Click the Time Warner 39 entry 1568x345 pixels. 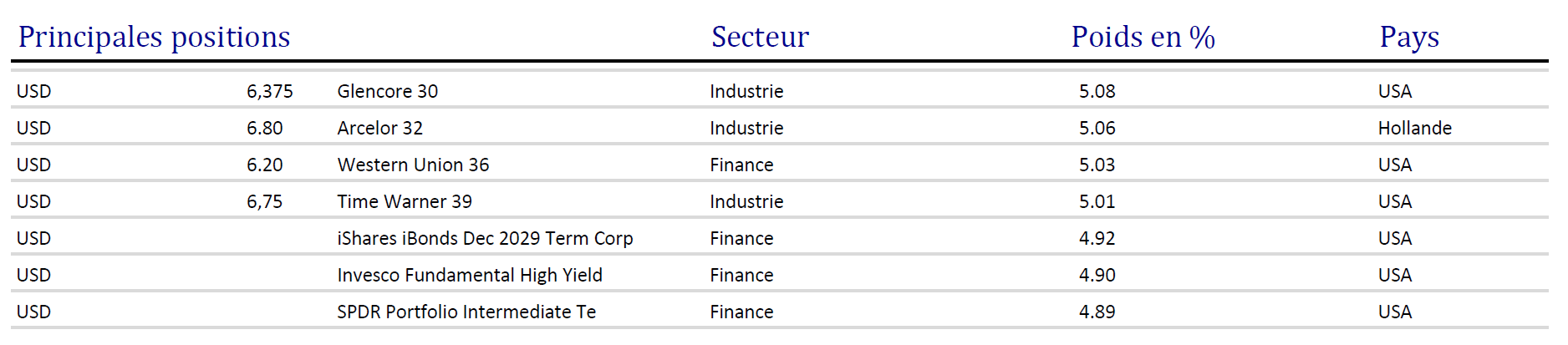click(x=405, y=201)
